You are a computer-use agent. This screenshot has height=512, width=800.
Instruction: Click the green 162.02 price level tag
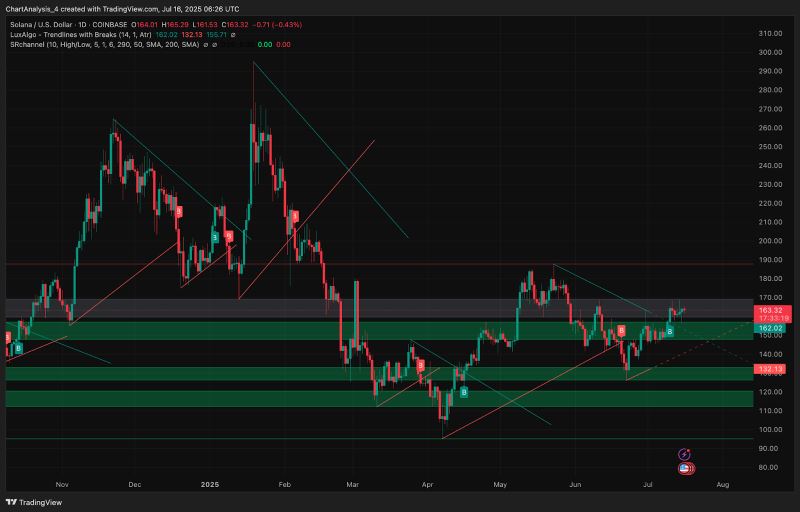(x=770, y=328)
